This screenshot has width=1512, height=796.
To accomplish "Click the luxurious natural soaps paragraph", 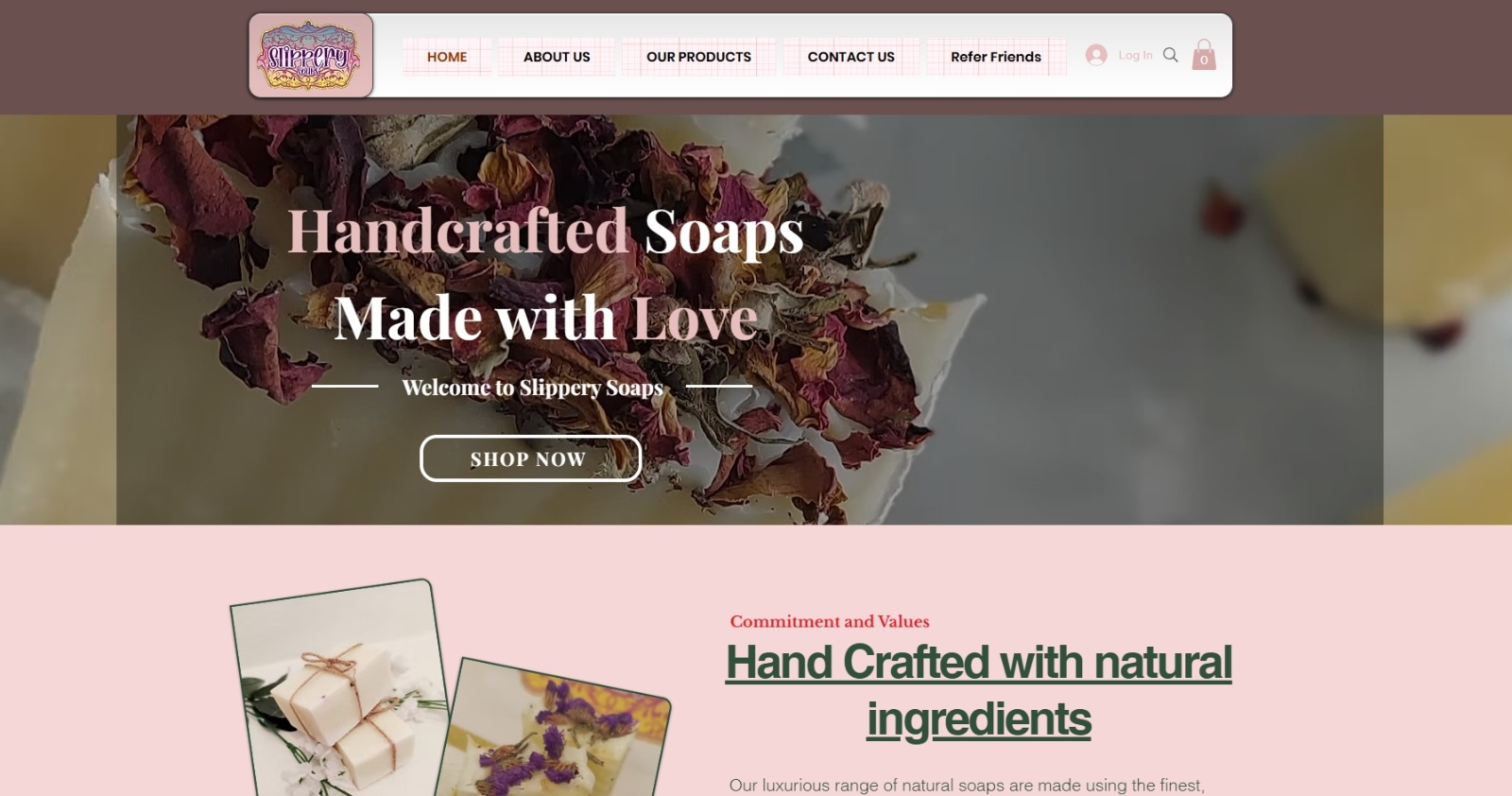I will [967, 786].
